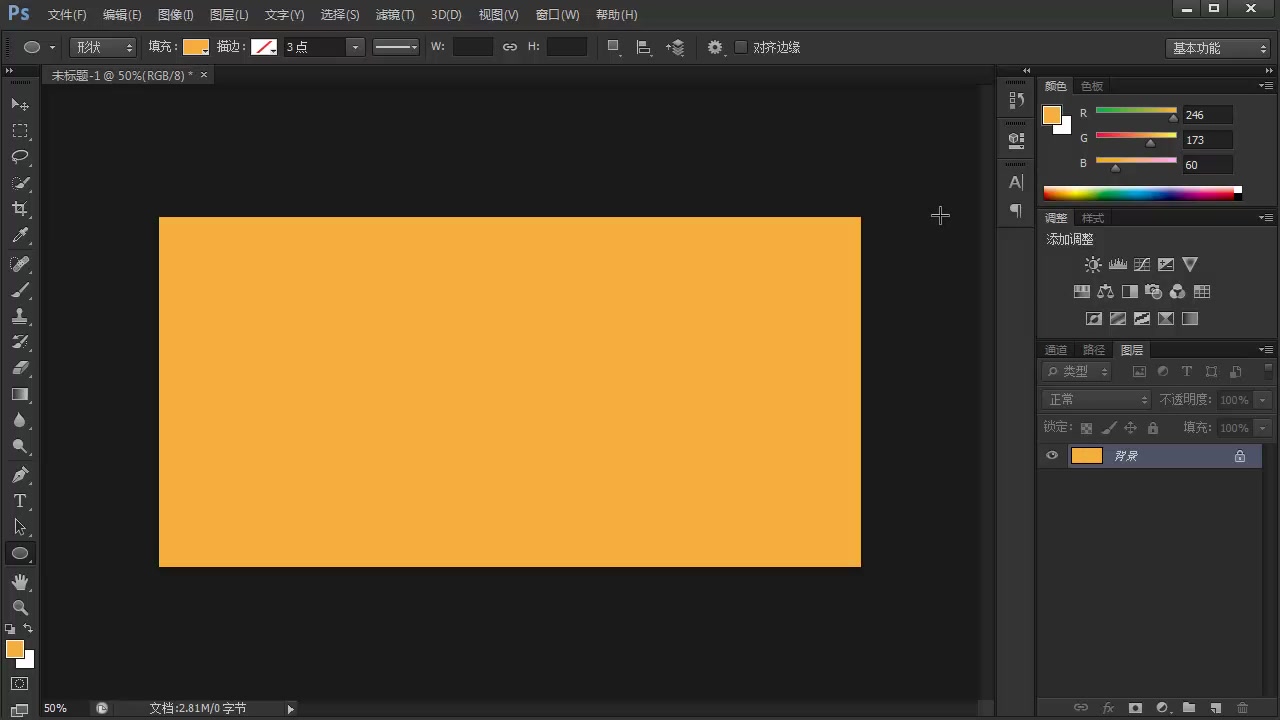Viewport: 1280px width, 720px height.
Task: Create a new layer
Action: 1216,708
